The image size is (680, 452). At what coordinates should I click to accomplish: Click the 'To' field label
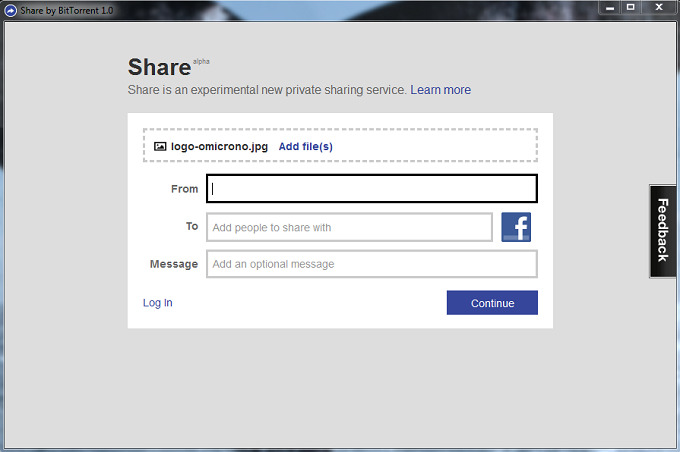click(192, 226)
